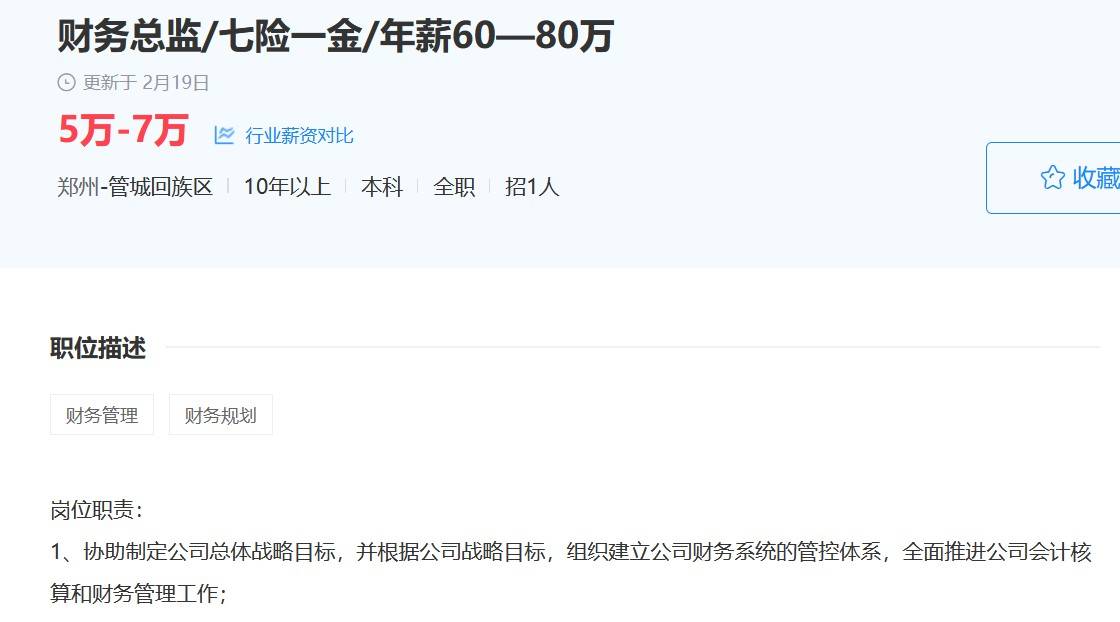Click the first responsibility line starting 1、协助制定
Viewport: 1120px width, 622px height.
pyautogui.click(x=571, y=552)
